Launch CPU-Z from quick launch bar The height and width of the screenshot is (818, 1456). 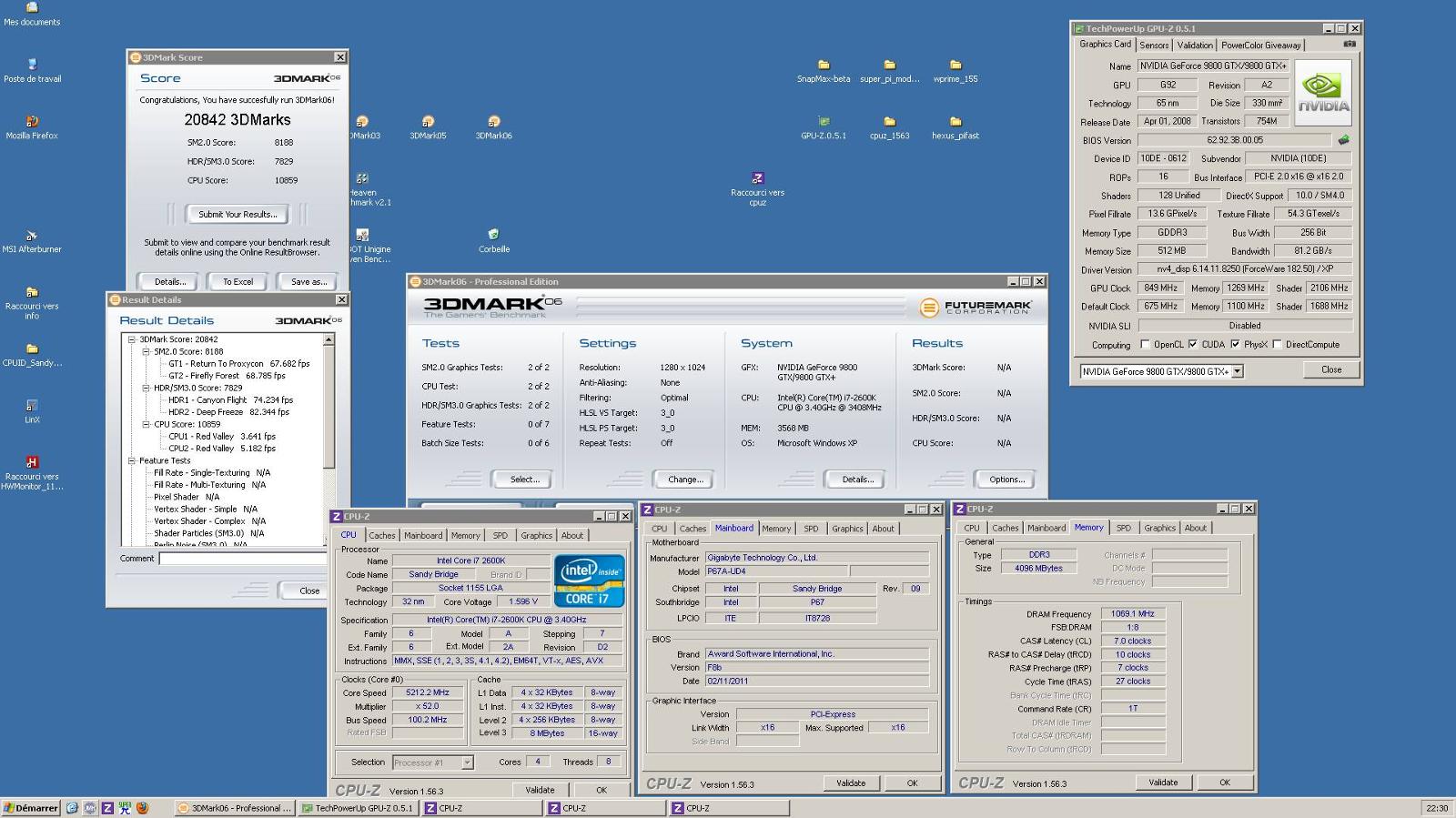[107, 808]
